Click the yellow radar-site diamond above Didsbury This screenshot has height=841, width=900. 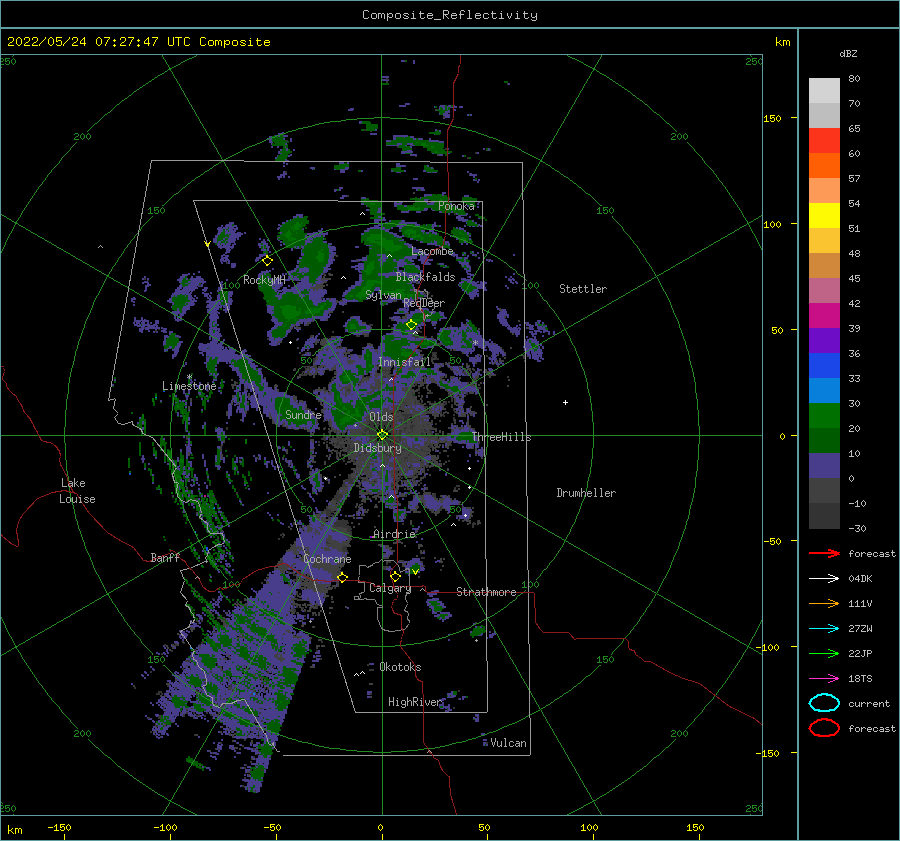[382, 435]
